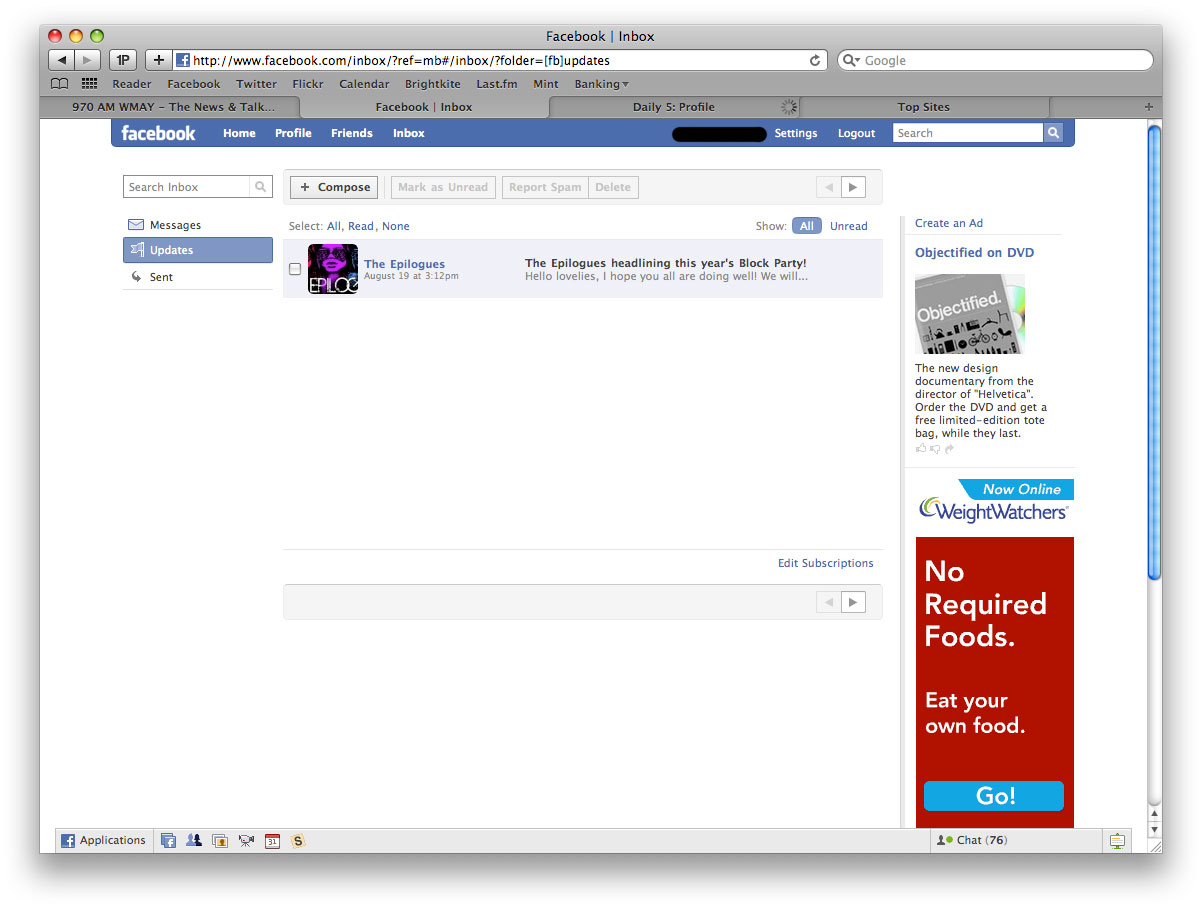Open Home in the Facebook header
Image resolution: width=1202 pixels, height=908 pixels.
pos(239,133)
